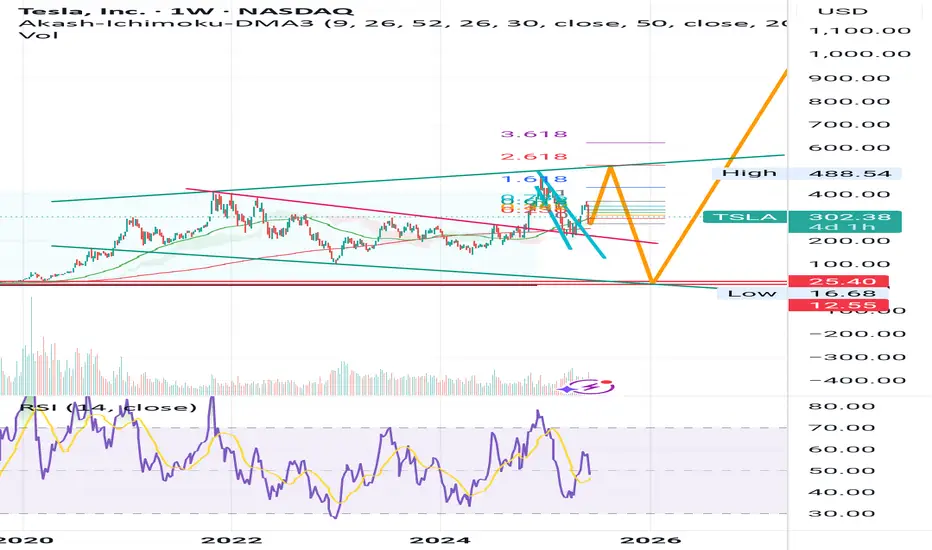Click the 2026 time axis label
This screenshot has height=550, width=932.
coord(650,540)
